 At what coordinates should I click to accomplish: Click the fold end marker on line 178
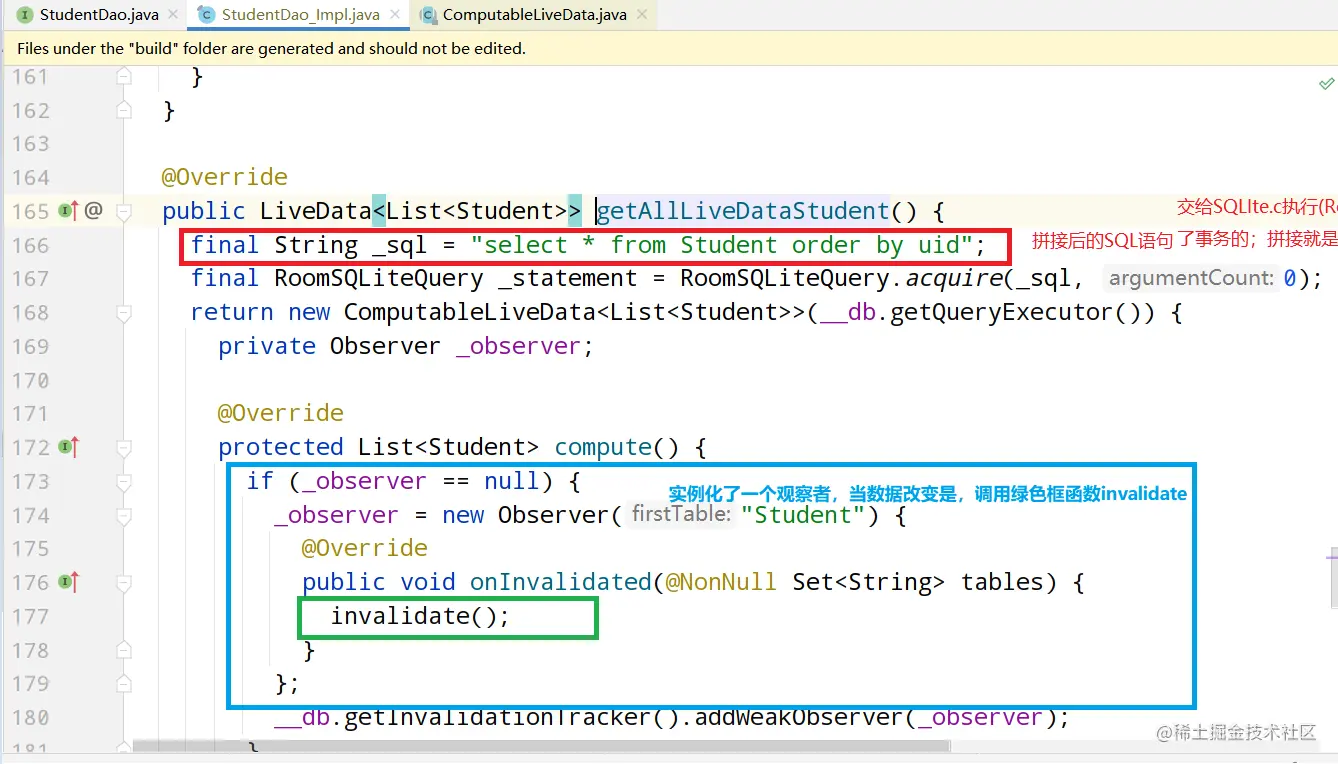(123, 650)
